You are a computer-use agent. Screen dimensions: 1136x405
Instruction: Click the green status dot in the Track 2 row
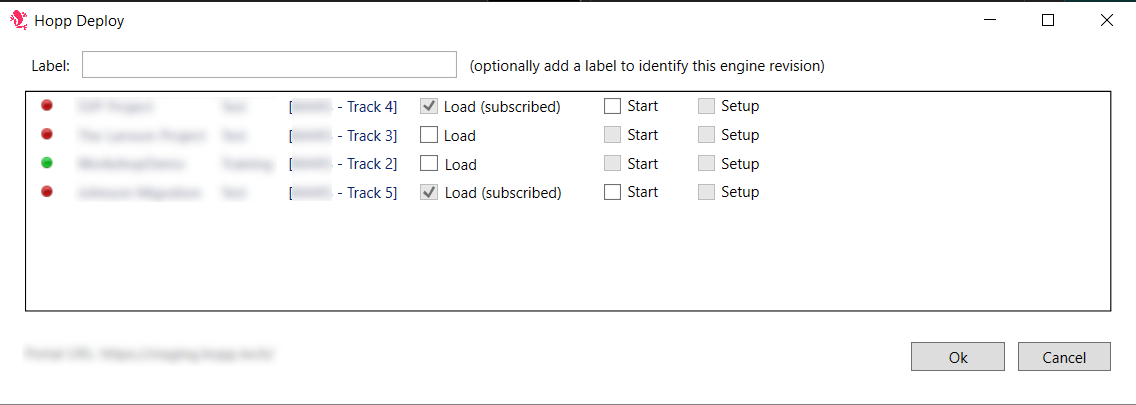pyautogui.click(x=47, y=163)
